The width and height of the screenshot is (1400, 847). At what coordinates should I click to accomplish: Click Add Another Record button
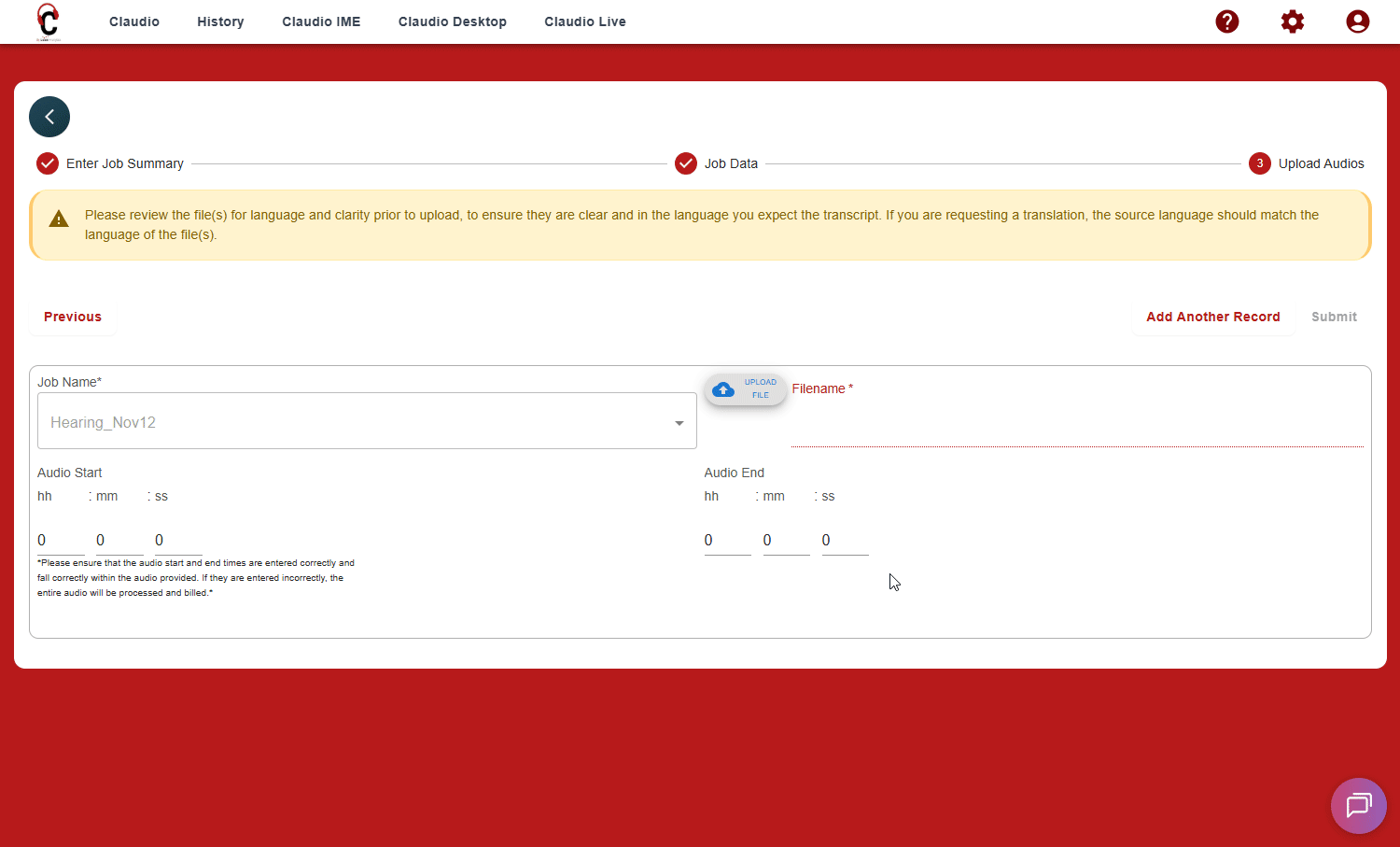[1212, 317]
